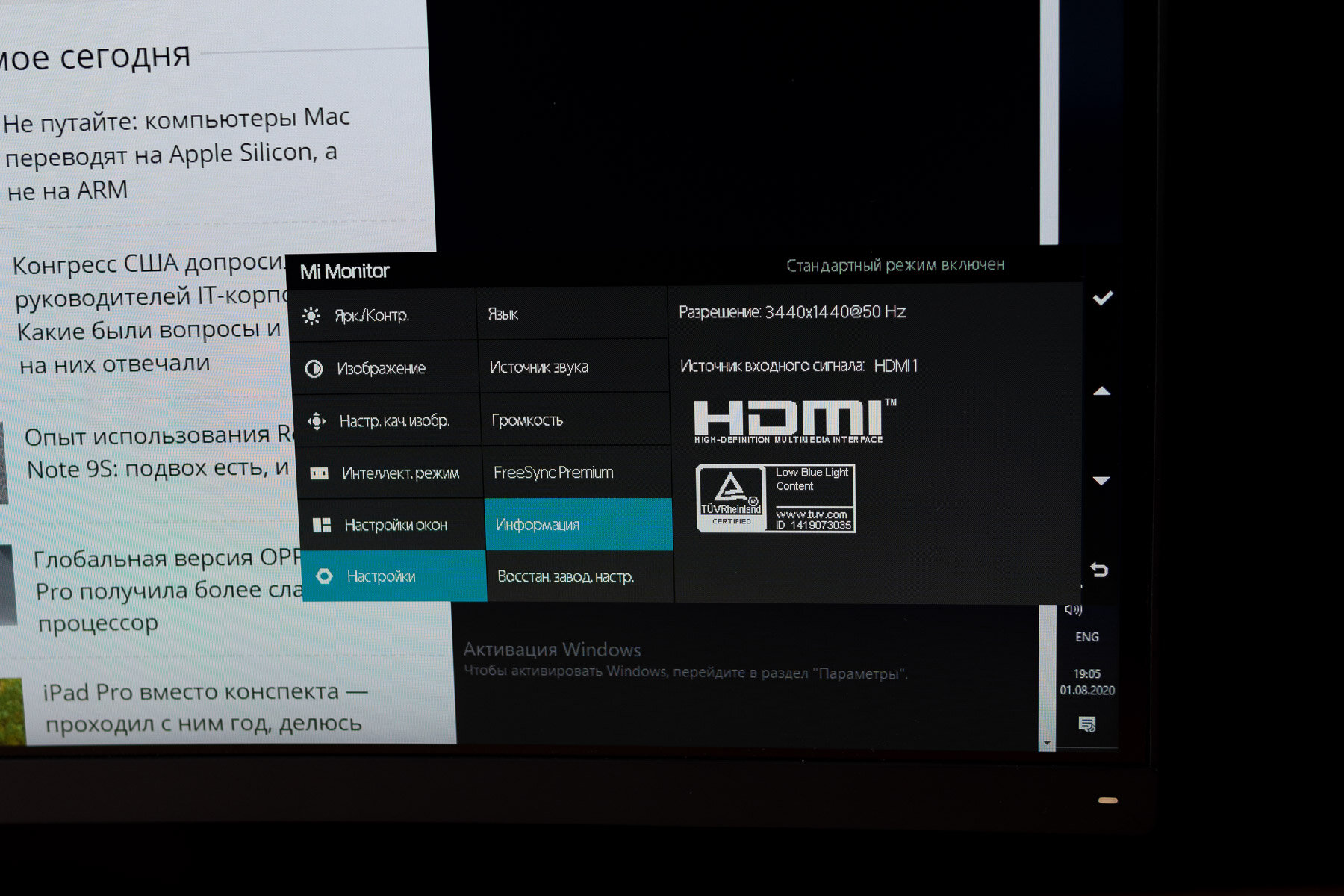Open the Язык menu item
This screenshot has height=896, width=1344.
point(572,314)
